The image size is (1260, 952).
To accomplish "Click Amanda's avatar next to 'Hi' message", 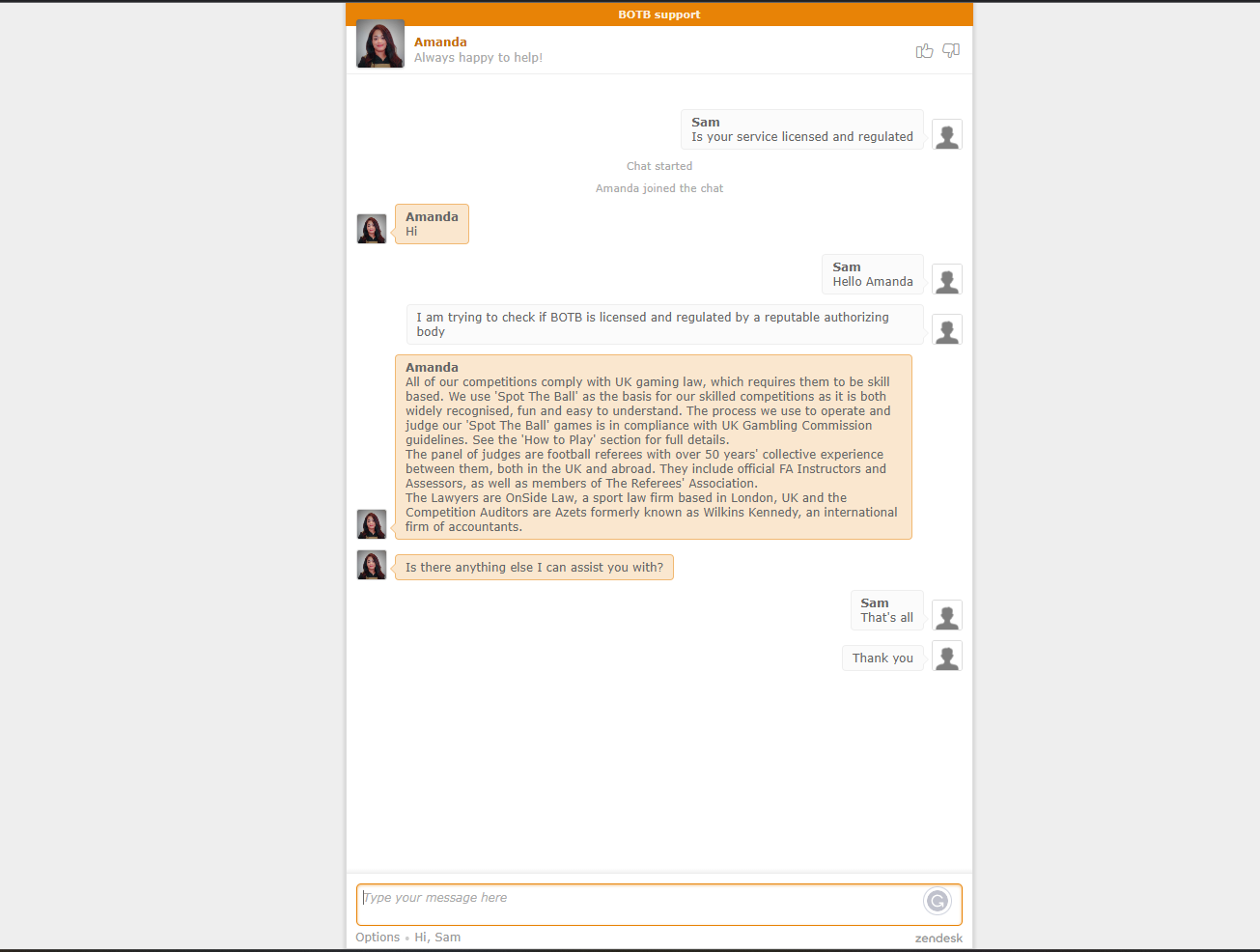I will click(372, 229).
